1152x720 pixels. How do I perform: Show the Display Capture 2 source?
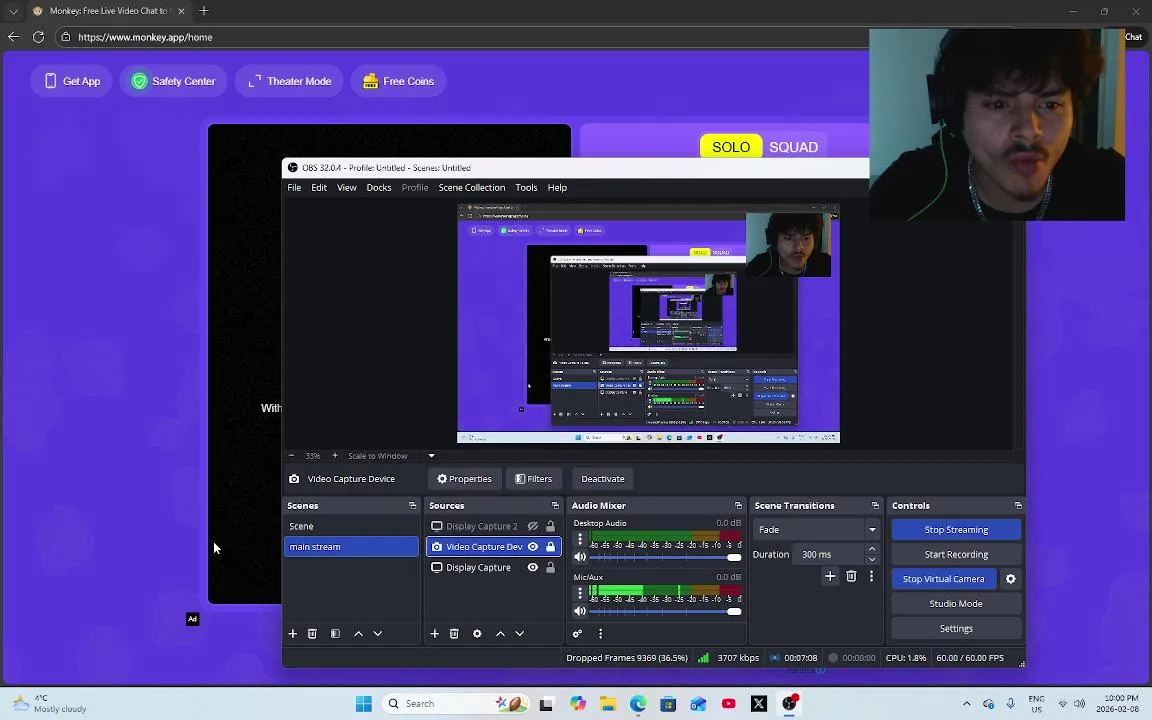pyautogui.click(x=533, y=526)
